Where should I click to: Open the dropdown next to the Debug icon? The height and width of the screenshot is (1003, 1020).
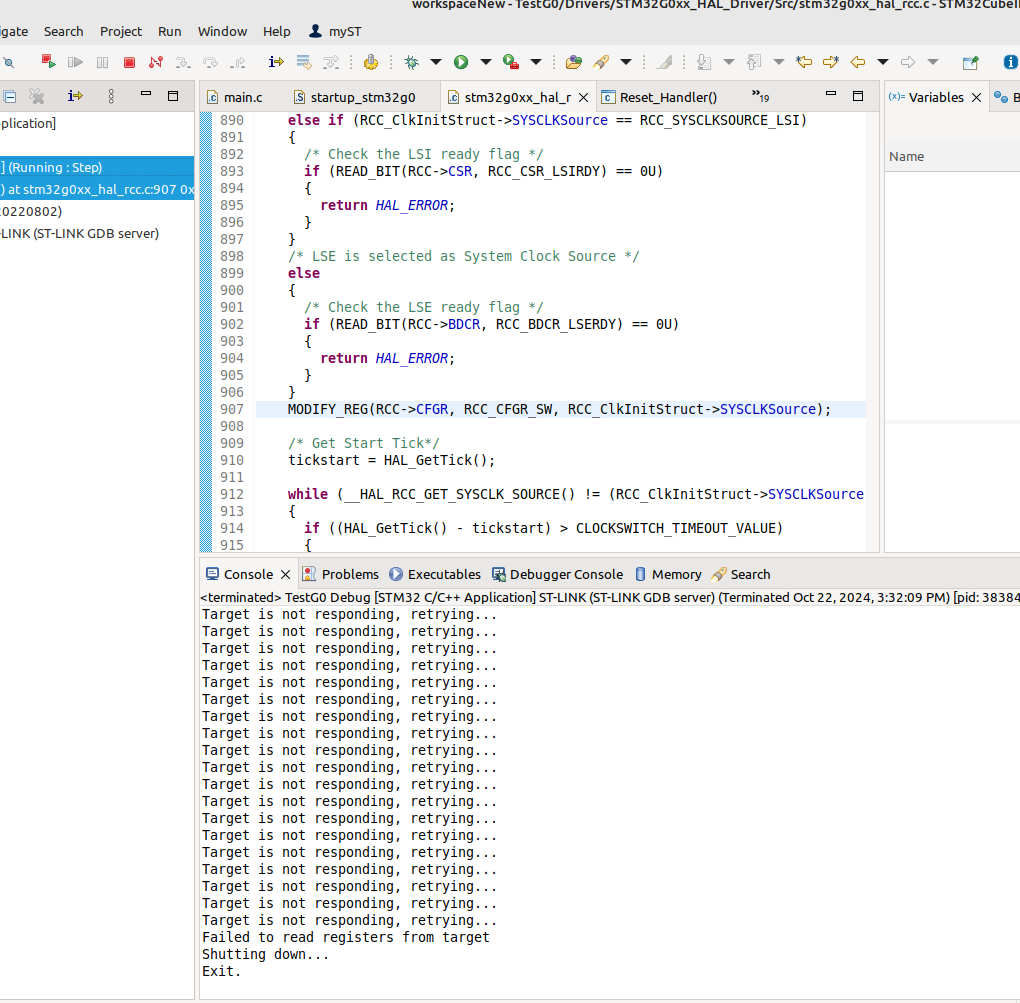pyautogui.click(x=434, y=62)
